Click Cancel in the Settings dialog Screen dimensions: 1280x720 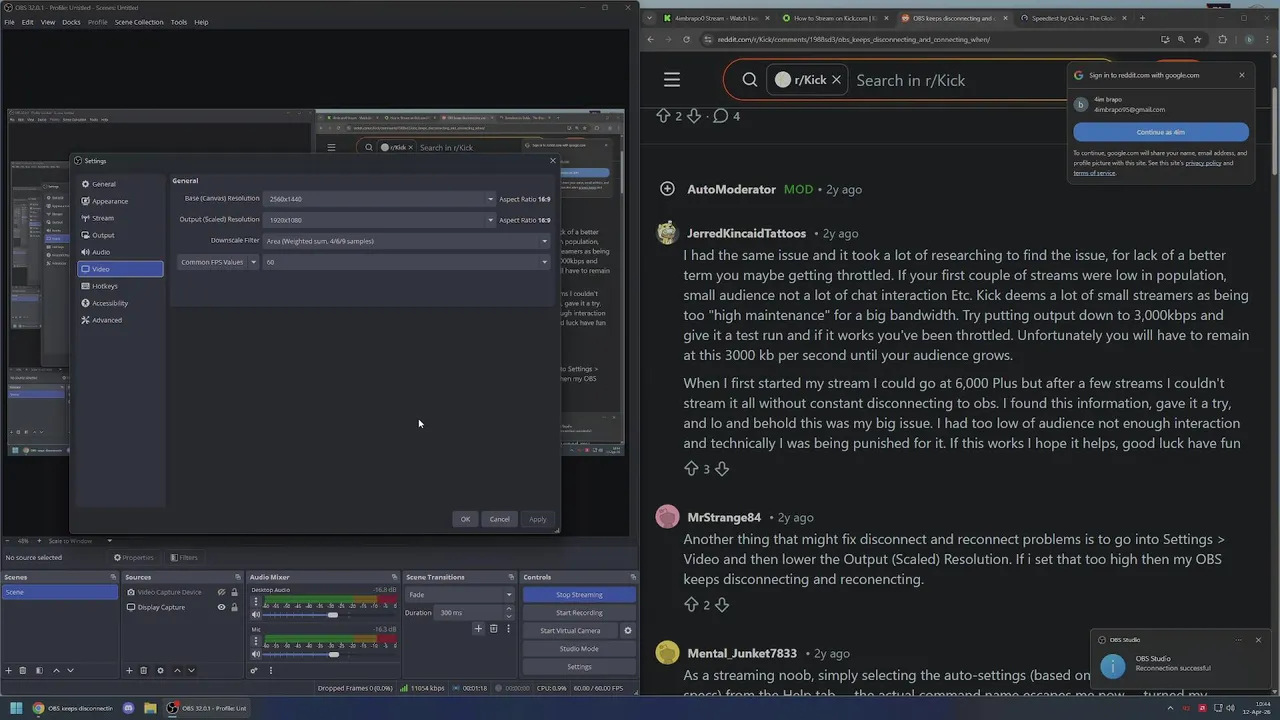(499, 519)
